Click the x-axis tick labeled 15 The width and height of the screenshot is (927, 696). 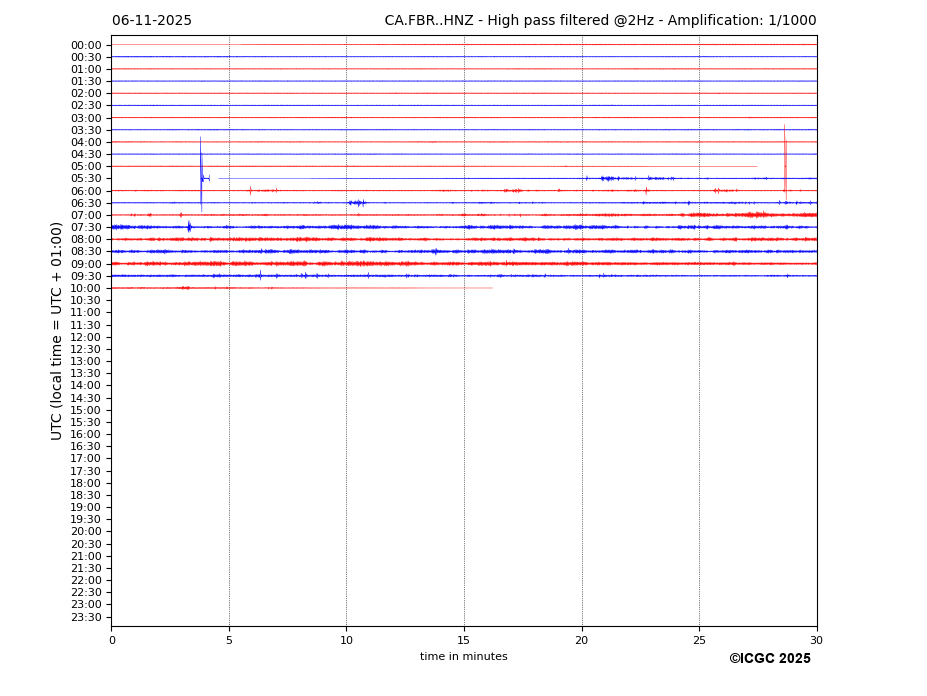coord(464,640)
